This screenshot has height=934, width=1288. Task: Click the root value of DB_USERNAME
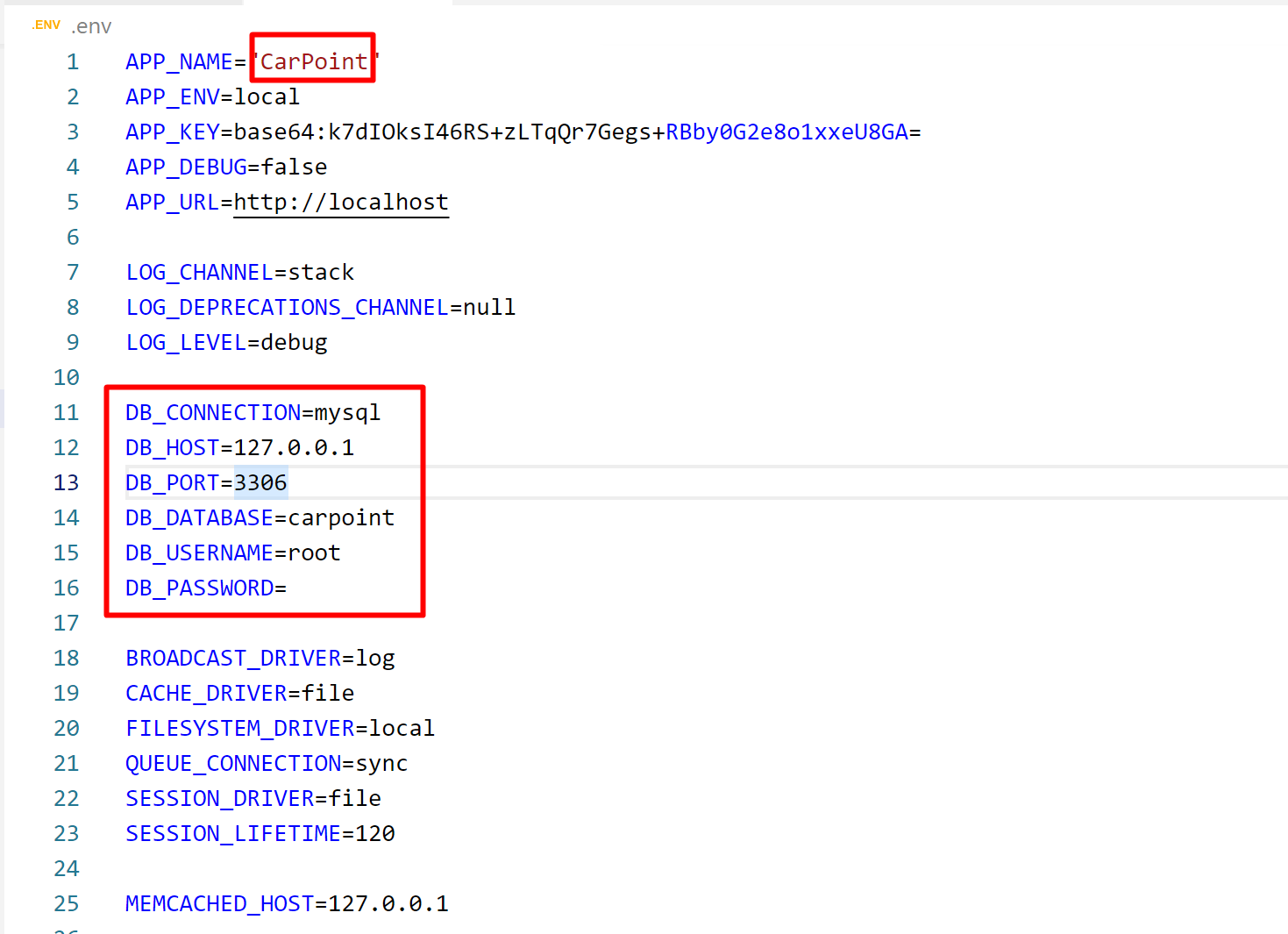click(x=314, y=553)
